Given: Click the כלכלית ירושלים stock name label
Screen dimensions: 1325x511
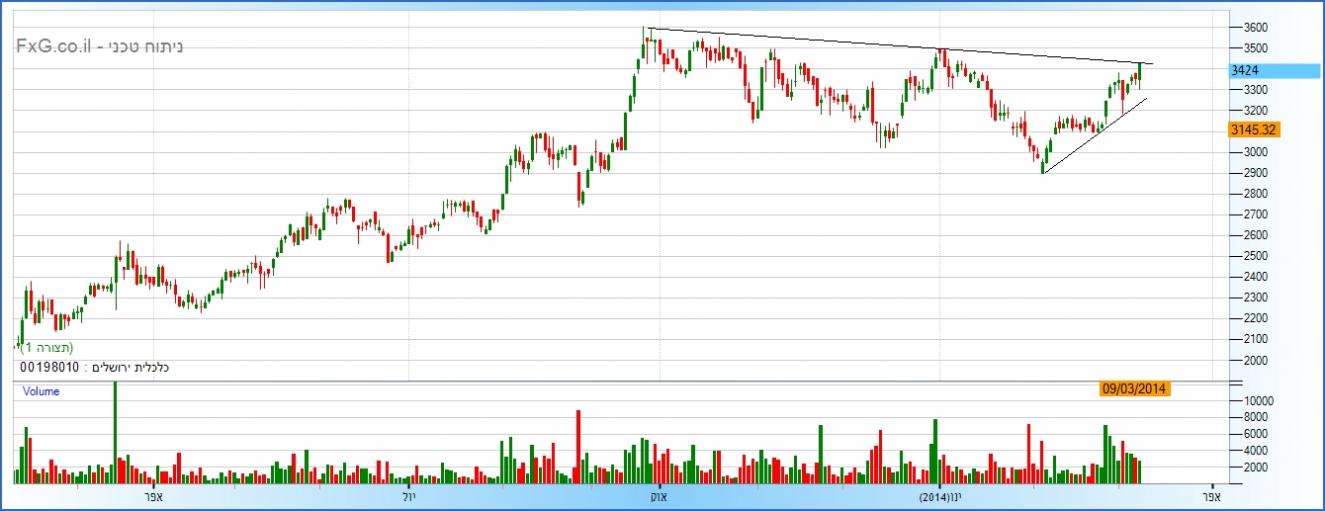Looking at the screenshot, I should pos(130,367).
